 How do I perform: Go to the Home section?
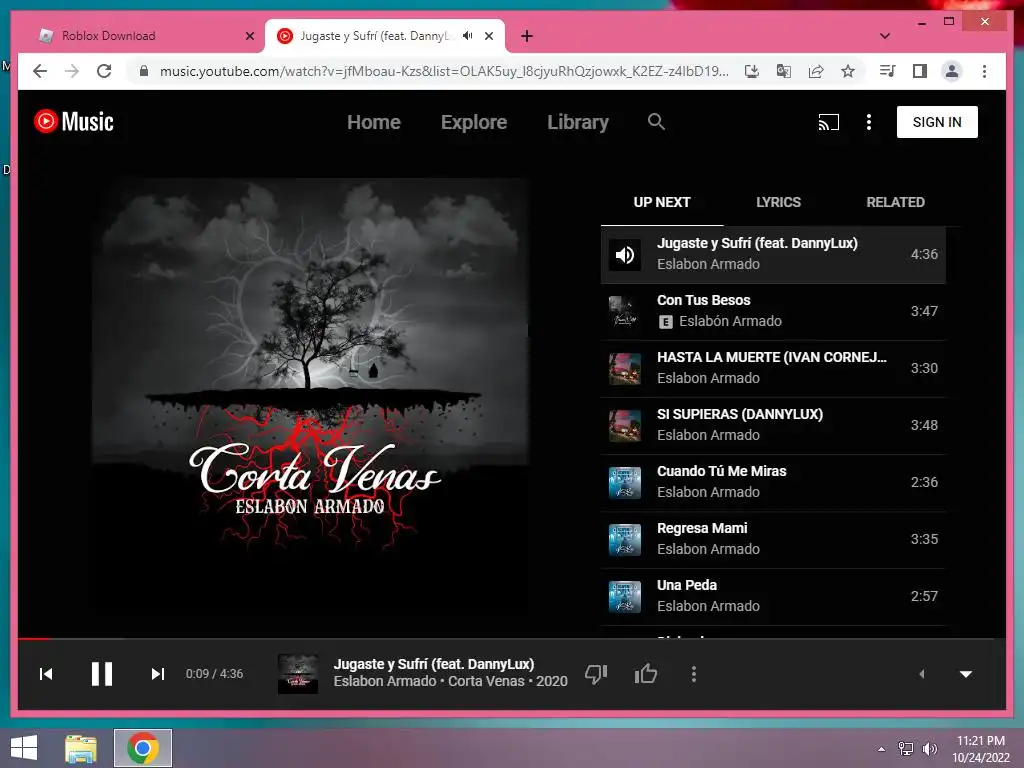pos(374,122)
